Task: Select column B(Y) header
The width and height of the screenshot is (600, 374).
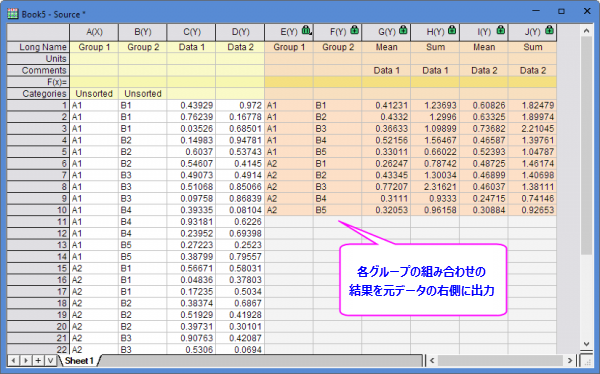Action: pos(143,32)
